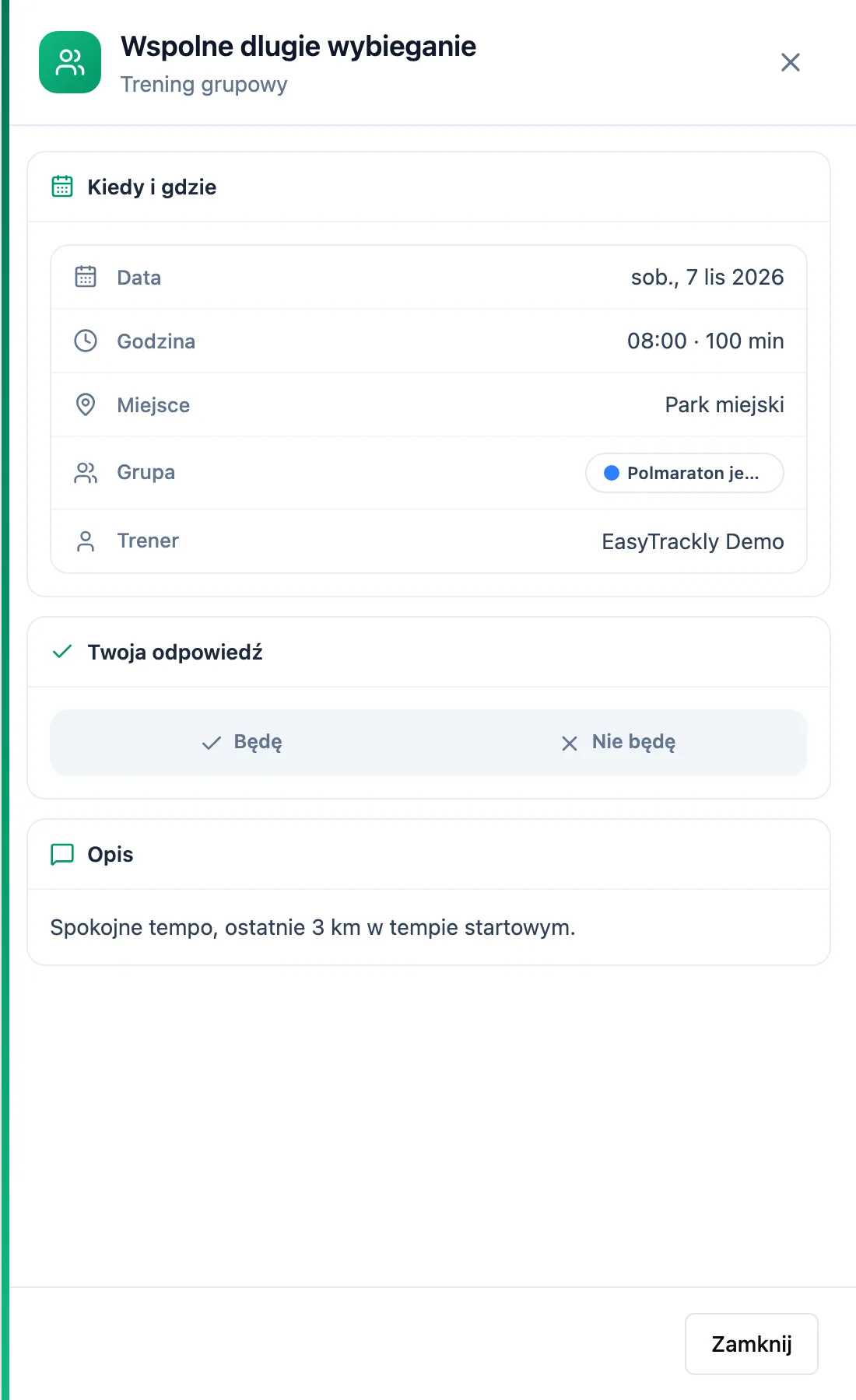Viewport: 856px width, 1400px height.
Task: Click the time 08:00 · 100 min
Action: click(x=706, y=341)
